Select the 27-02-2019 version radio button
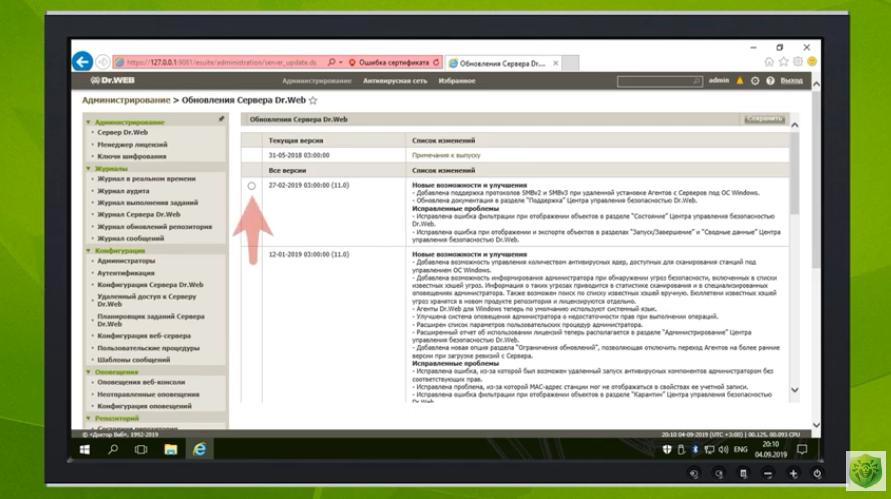The width and height of the screenshot is (891, 499). click(x=251, y=186)
